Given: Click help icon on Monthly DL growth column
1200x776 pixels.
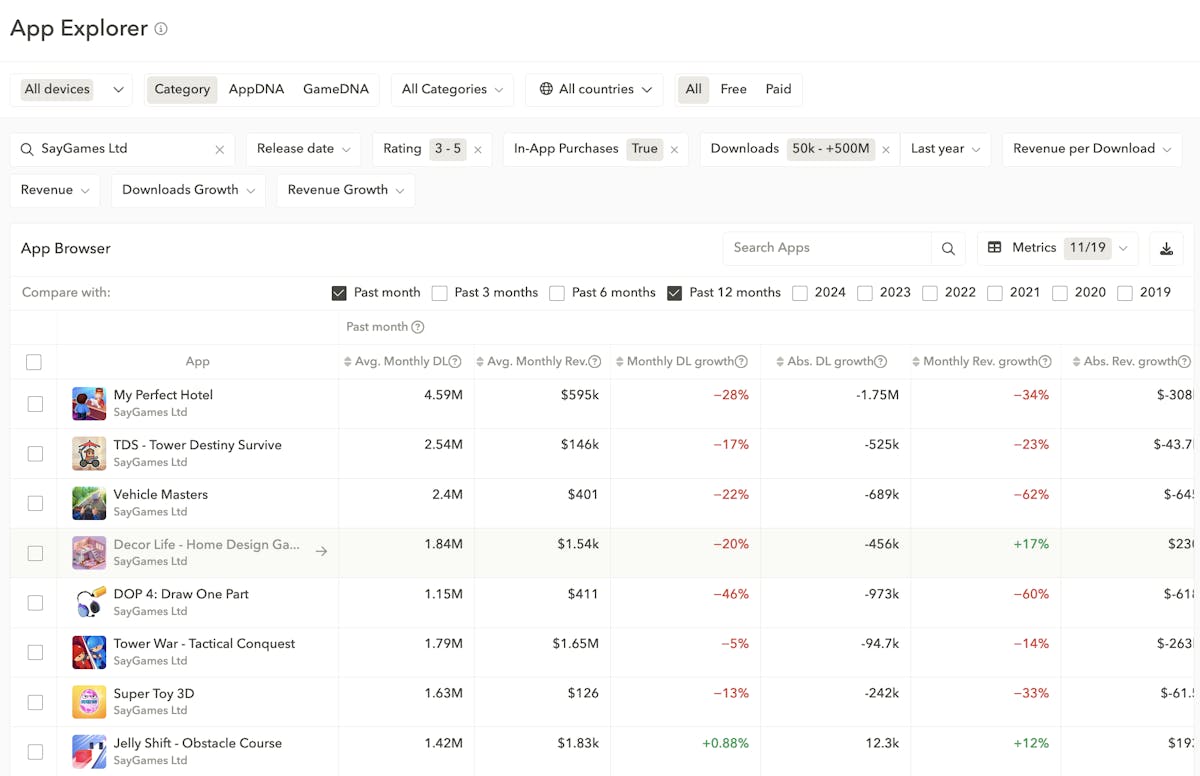Looking at the screenshot, I should tap(742, 362).
